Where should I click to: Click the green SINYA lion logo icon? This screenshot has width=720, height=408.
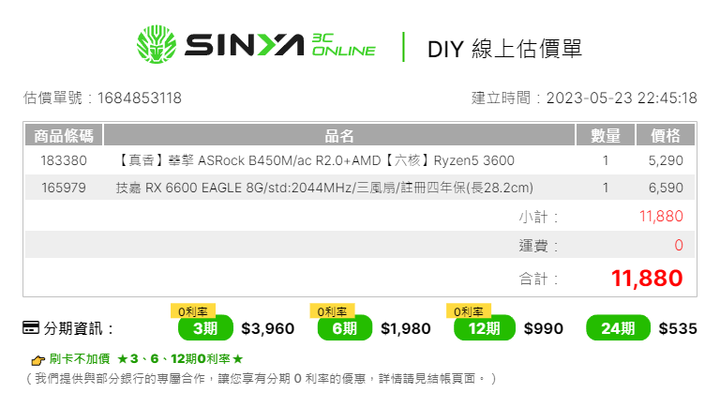coord(156,44)
